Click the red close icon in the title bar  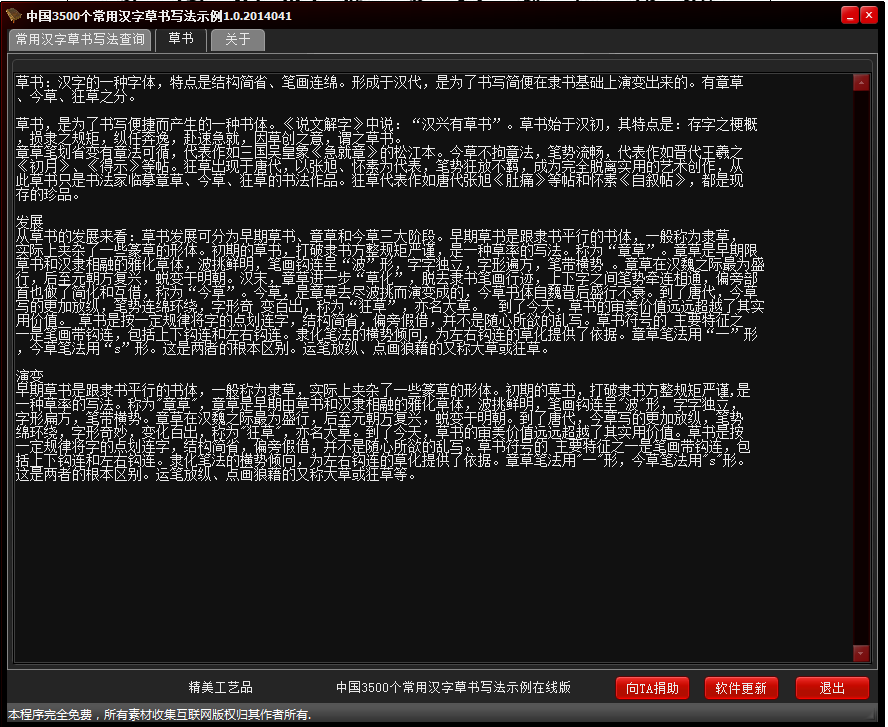pos(871,15)
